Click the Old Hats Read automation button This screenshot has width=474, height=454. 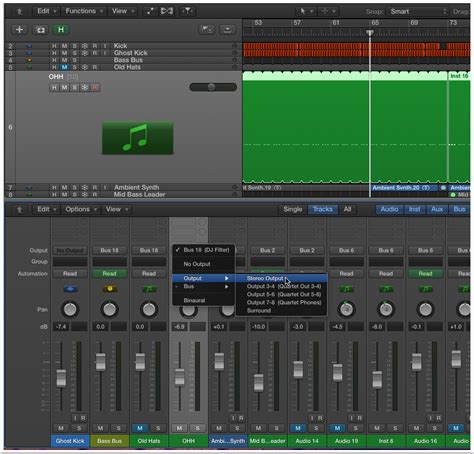click(x=149, y=274)
